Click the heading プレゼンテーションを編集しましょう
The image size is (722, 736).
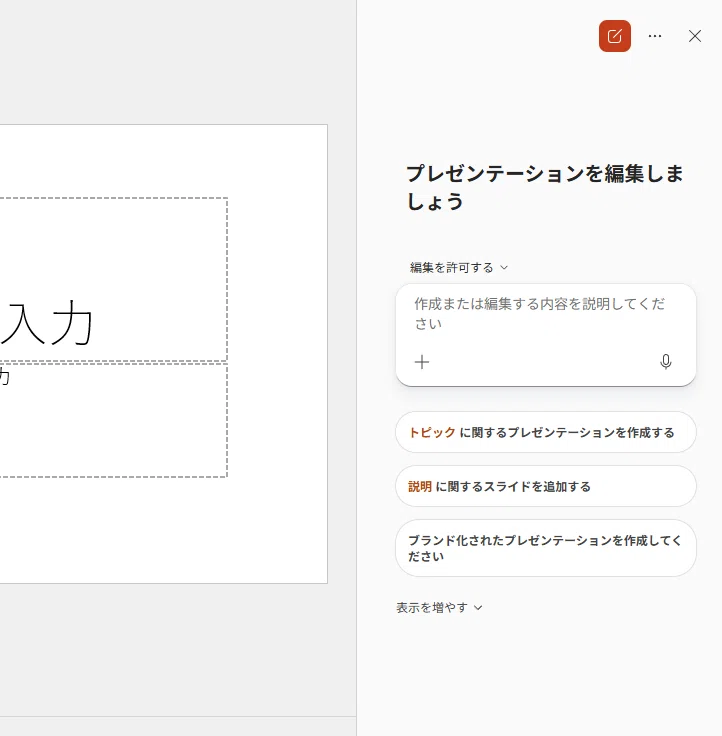point(545,187)
